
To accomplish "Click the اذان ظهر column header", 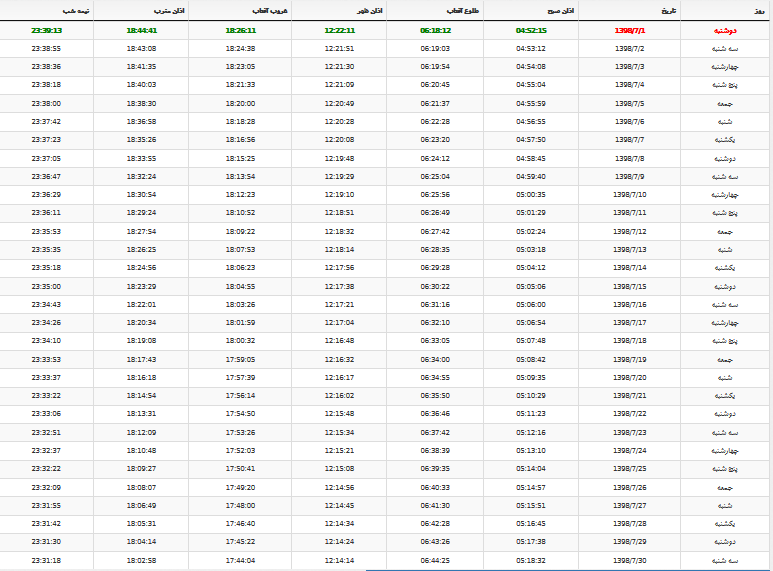I will pyautogui.click(x=370, y=11).
